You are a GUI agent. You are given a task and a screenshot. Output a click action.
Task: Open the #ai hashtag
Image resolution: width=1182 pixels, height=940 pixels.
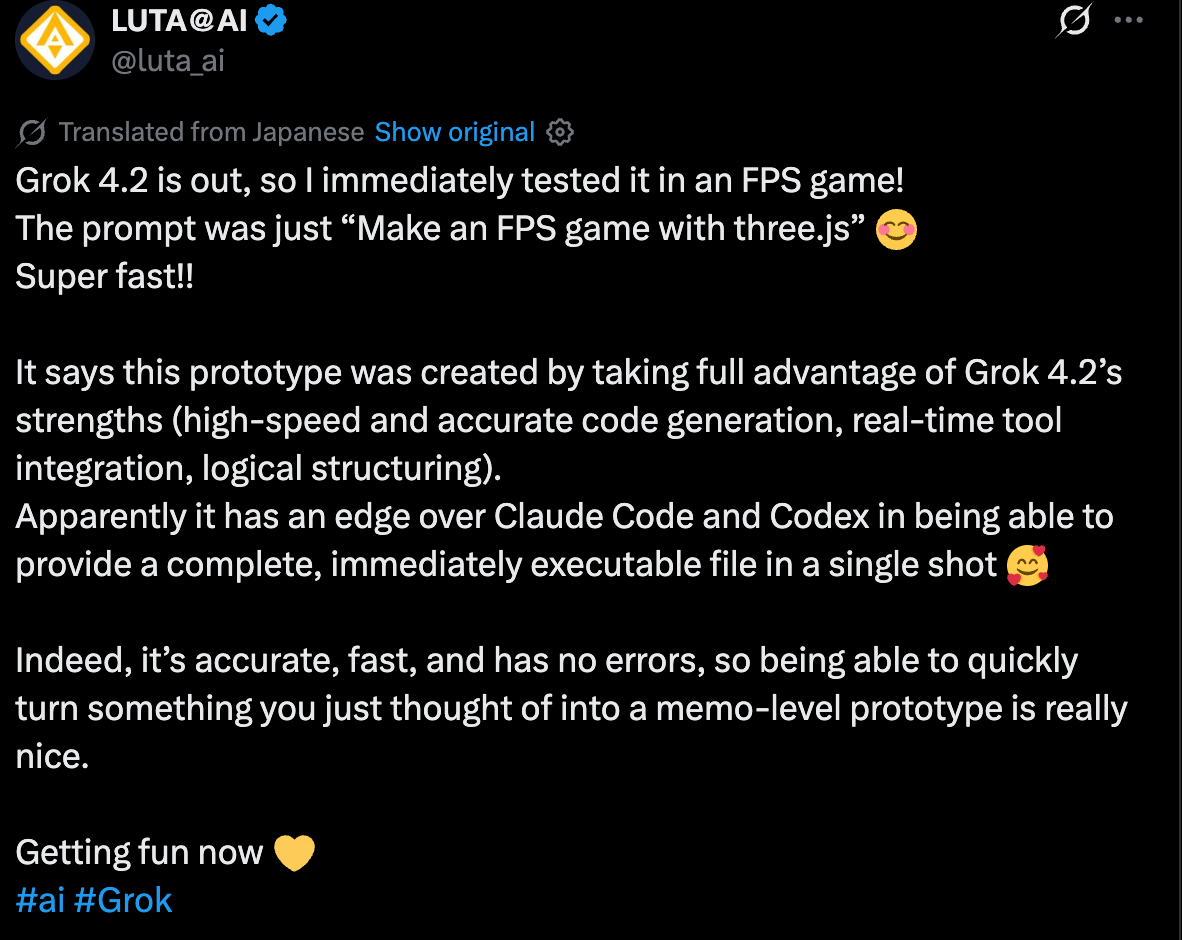tap(41, 900)
